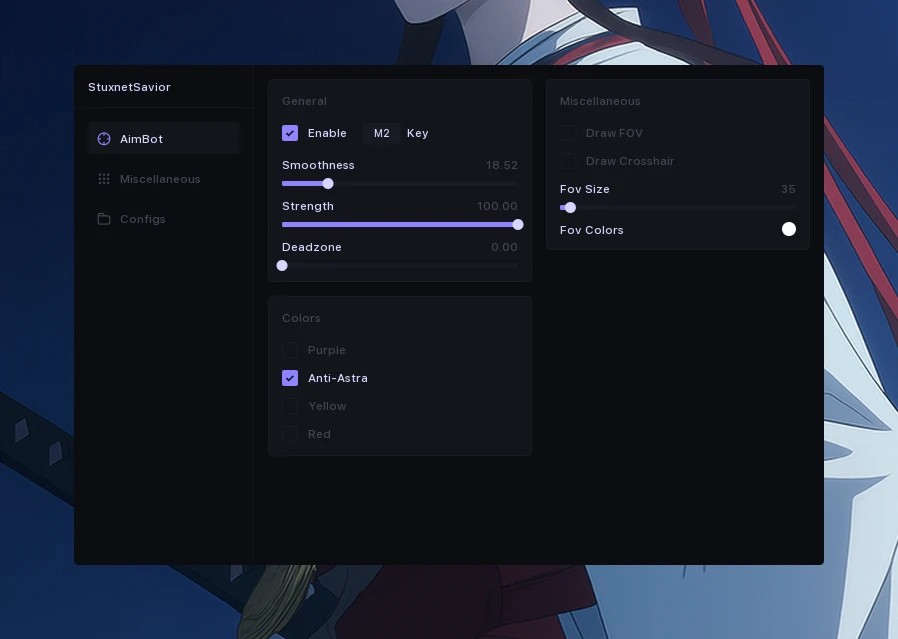Image resolution: width=898 pixels, height=639 pixels.
Task: Uncheck the Enable checkbox in General
Action: click(290, 133)
